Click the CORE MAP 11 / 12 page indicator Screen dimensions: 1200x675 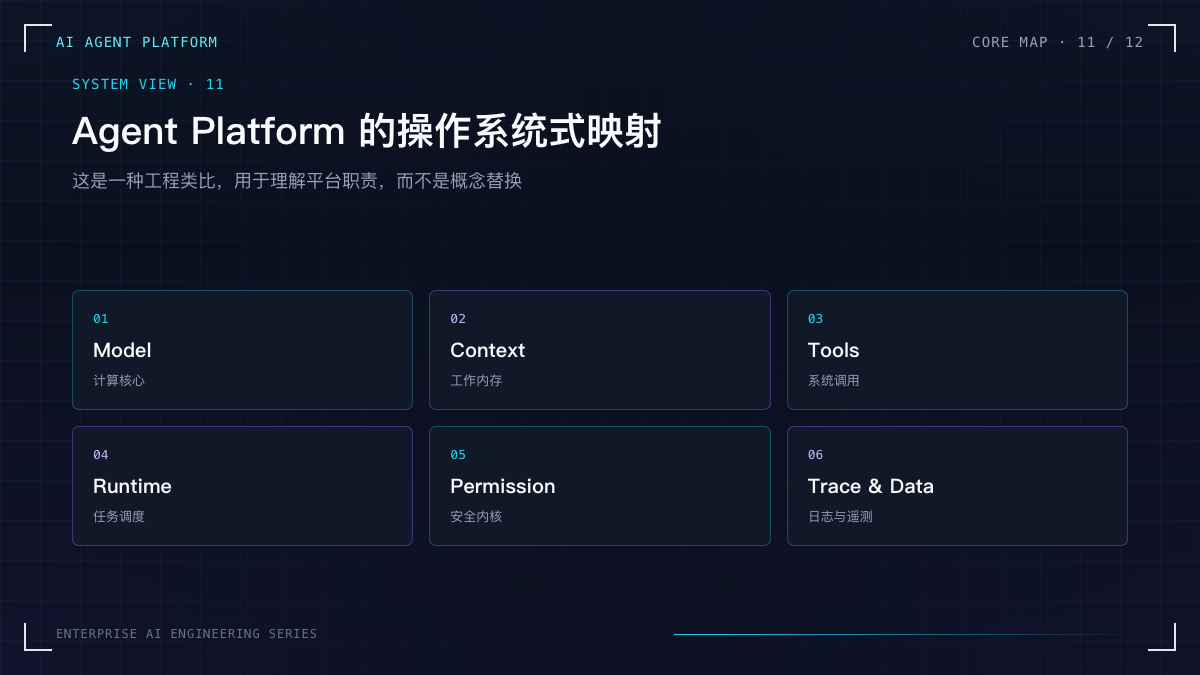click(1058, 42)
